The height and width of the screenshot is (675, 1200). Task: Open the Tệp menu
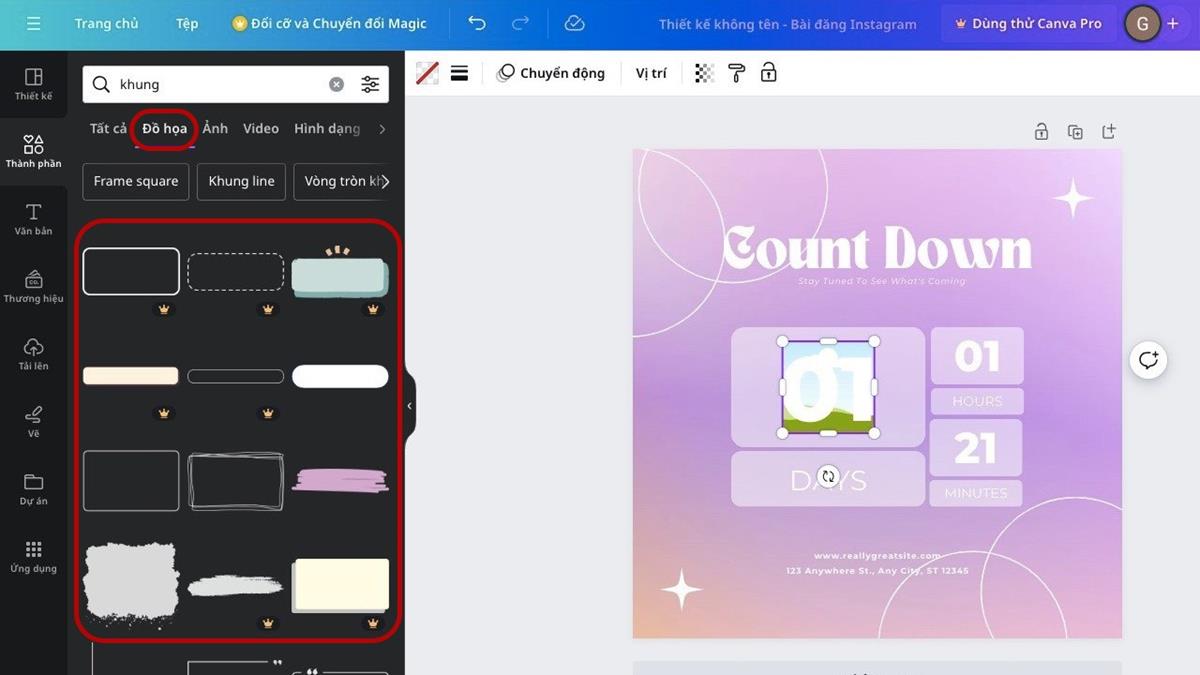point(187,23)
